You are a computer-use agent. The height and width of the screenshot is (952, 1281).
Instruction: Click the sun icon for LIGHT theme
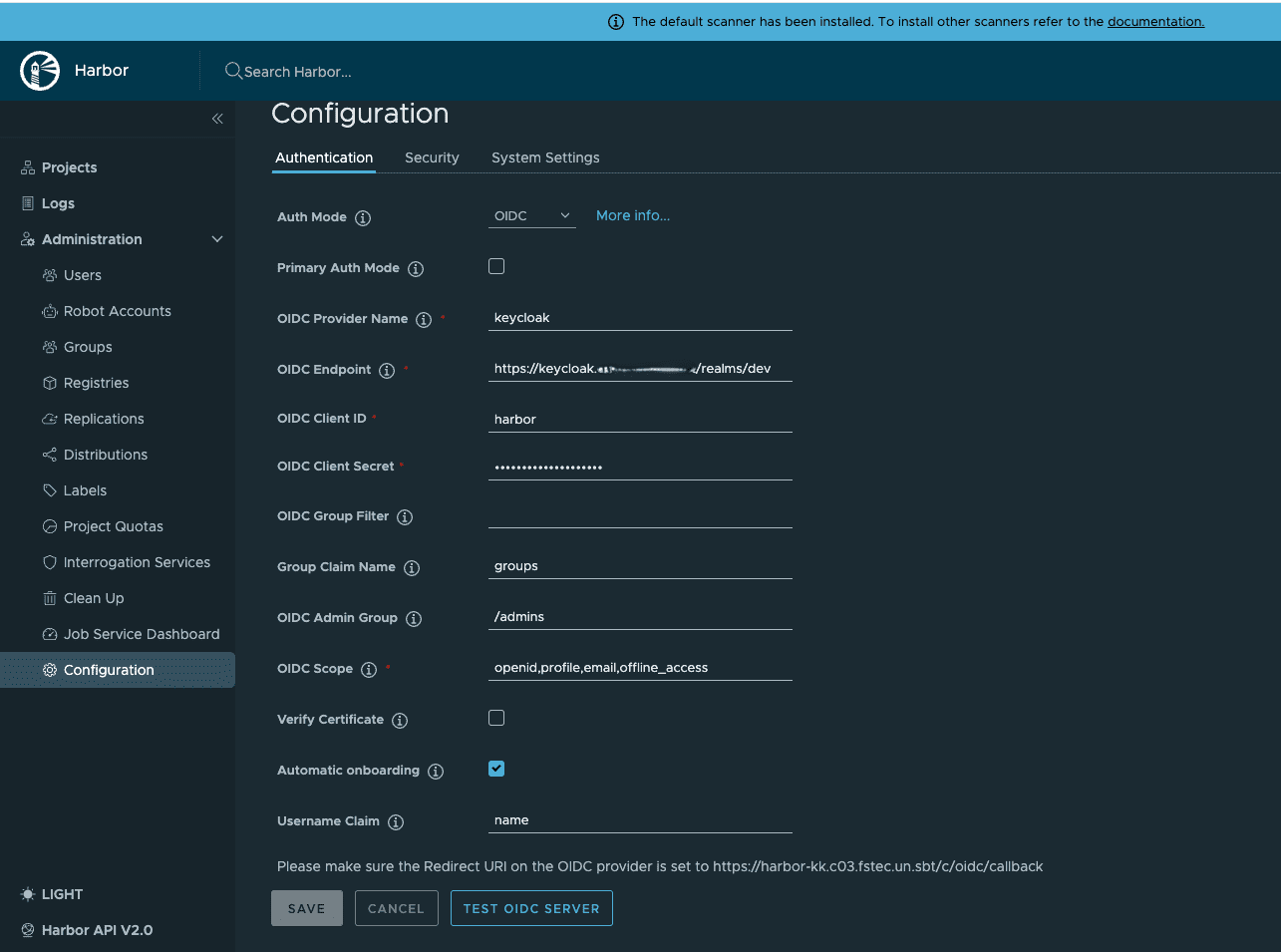tap(28, 894)
